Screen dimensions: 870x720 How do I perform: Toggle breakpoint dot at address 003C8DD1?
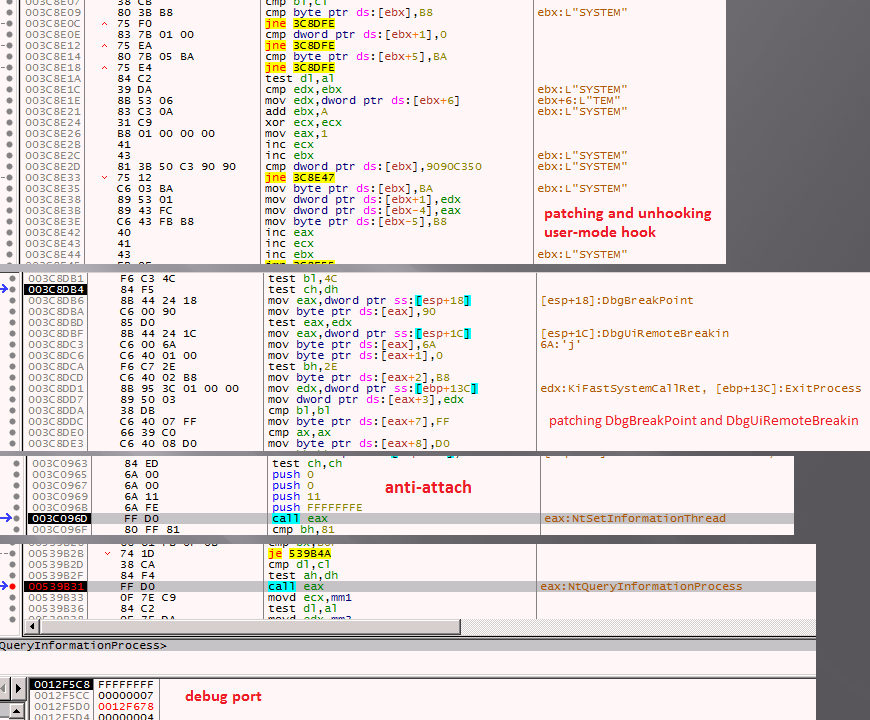tap(13, 388)
